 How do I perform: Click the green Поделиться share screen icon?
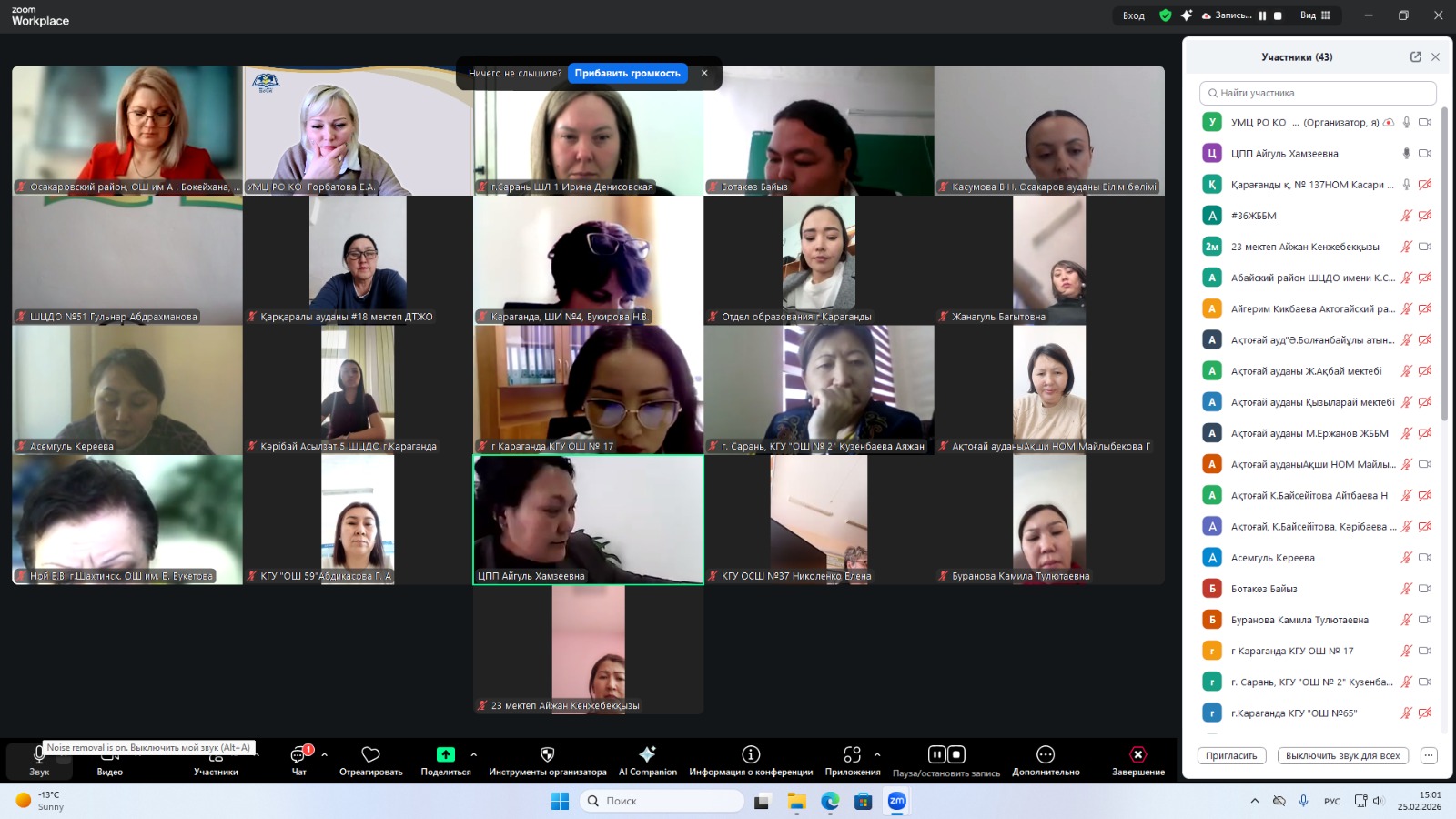[x=445, y=754]
